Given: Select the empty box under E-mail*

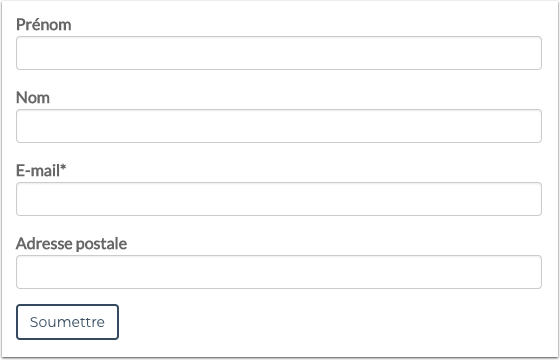Looking at the screenshot, I should [279, 199].
